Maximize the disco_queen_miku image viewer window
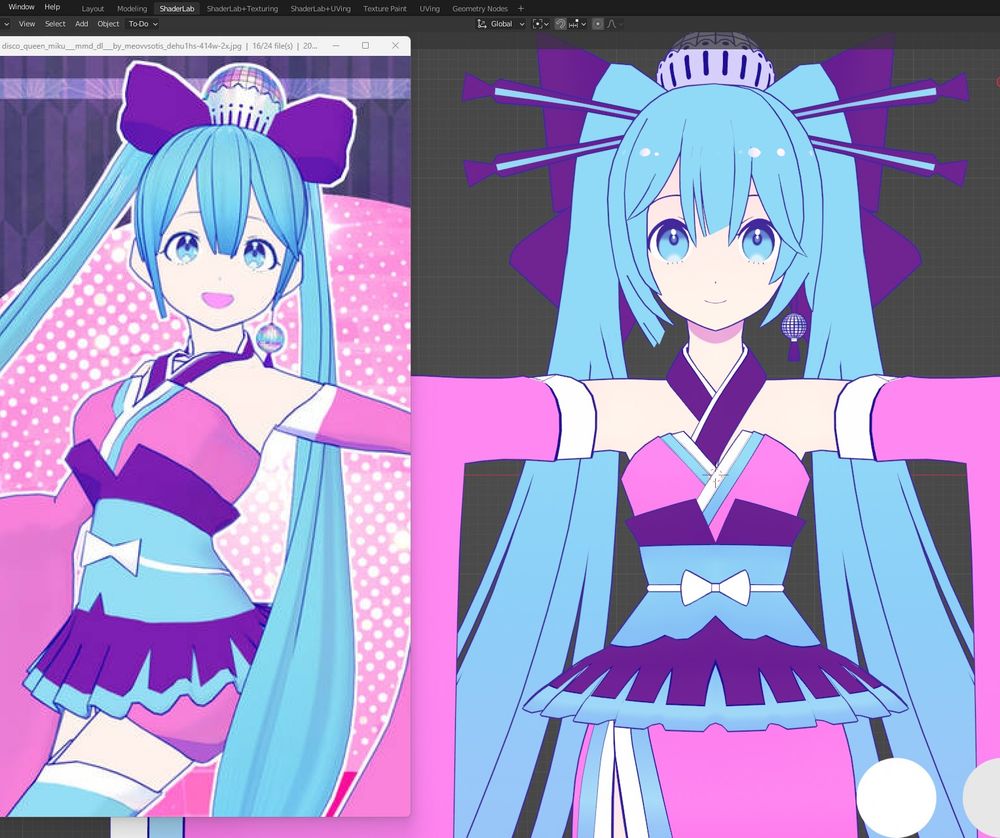This screenshot has height=838, width=1000. point(365,45)
